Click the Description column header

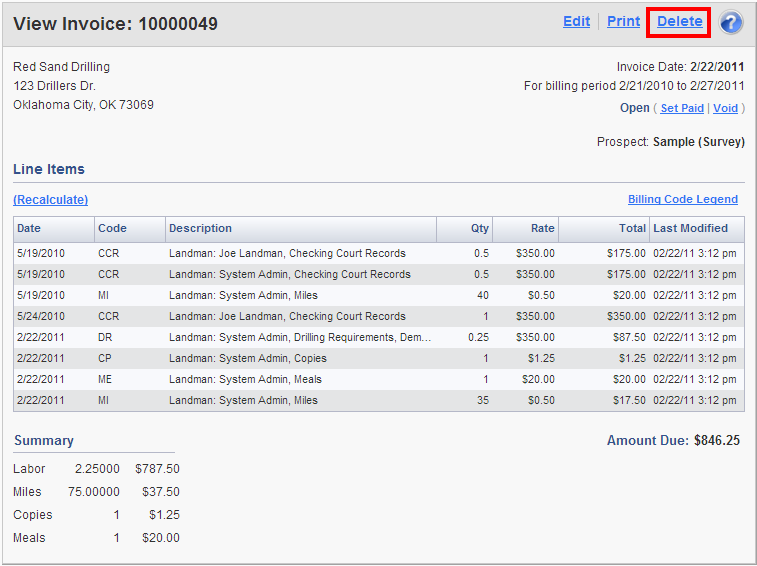point(200,228)
